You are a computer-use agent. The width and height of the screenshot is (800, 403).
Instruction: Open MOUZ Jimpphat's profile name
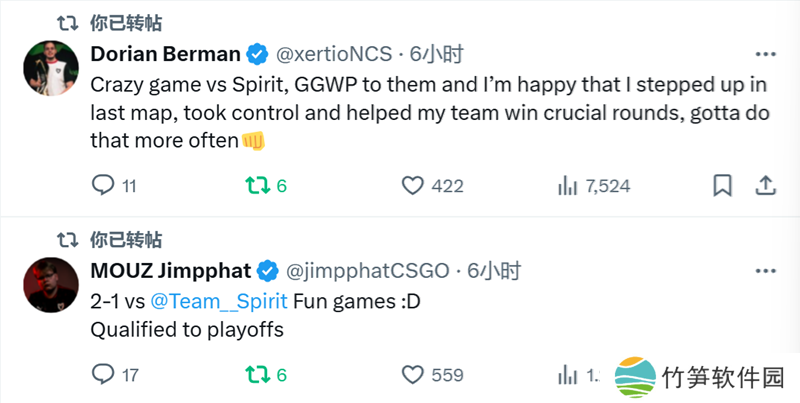point(170,270)
